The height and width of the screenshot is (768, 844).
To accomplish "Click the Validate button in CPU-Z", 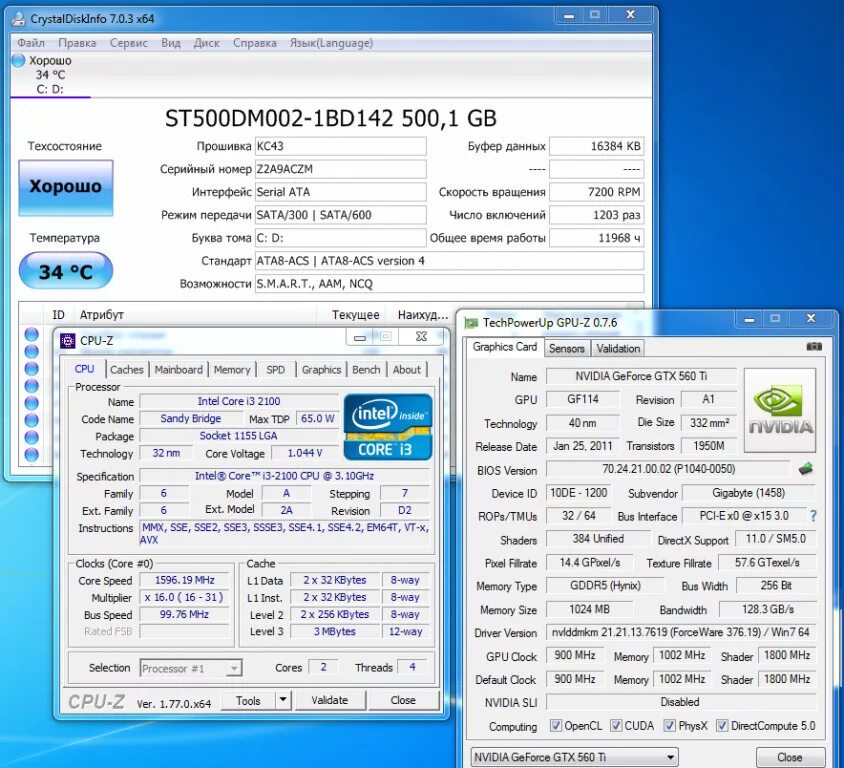I will 329,700.
